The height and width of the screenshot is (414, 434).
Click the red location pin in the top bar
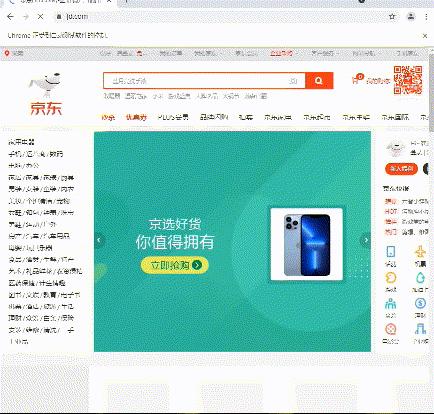tap(7, 53)
